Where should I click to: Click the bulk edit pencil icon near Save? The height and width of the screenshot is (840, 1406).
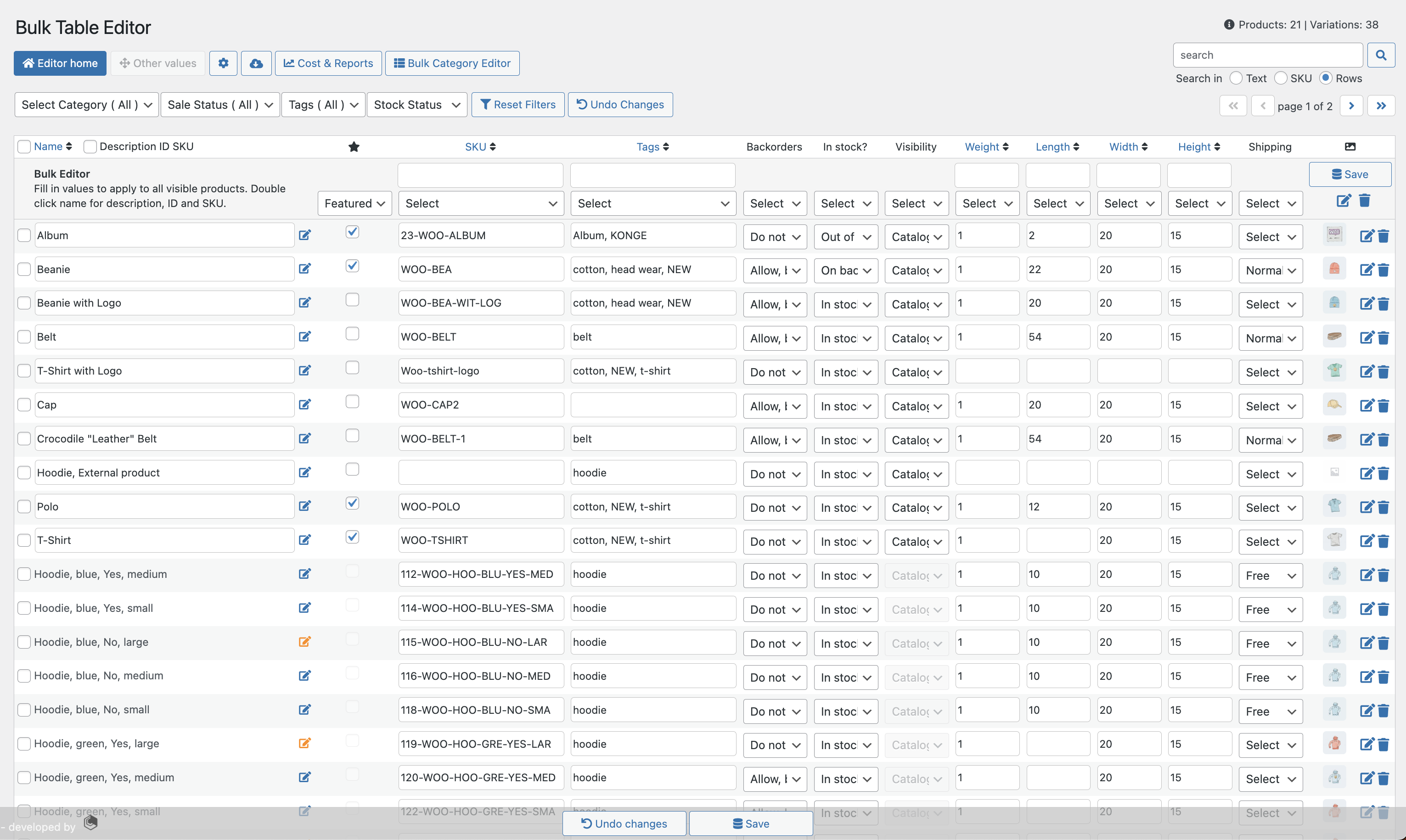(1343, 201)
